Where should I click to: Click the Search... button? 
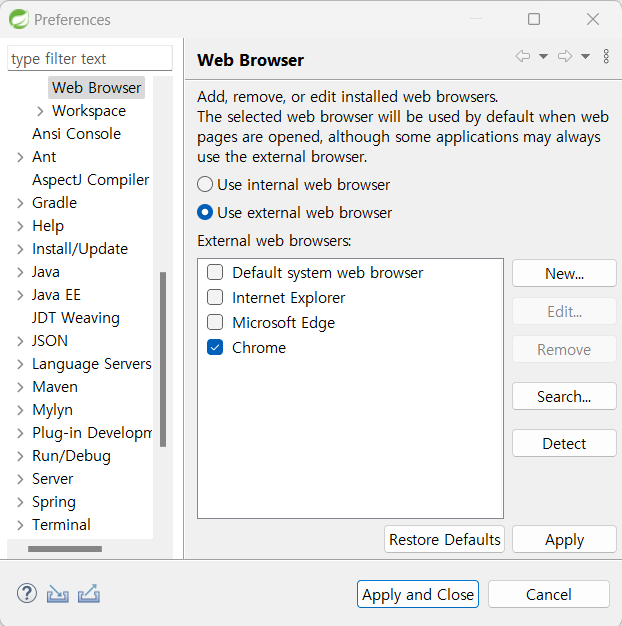click(x=564, y=396)
